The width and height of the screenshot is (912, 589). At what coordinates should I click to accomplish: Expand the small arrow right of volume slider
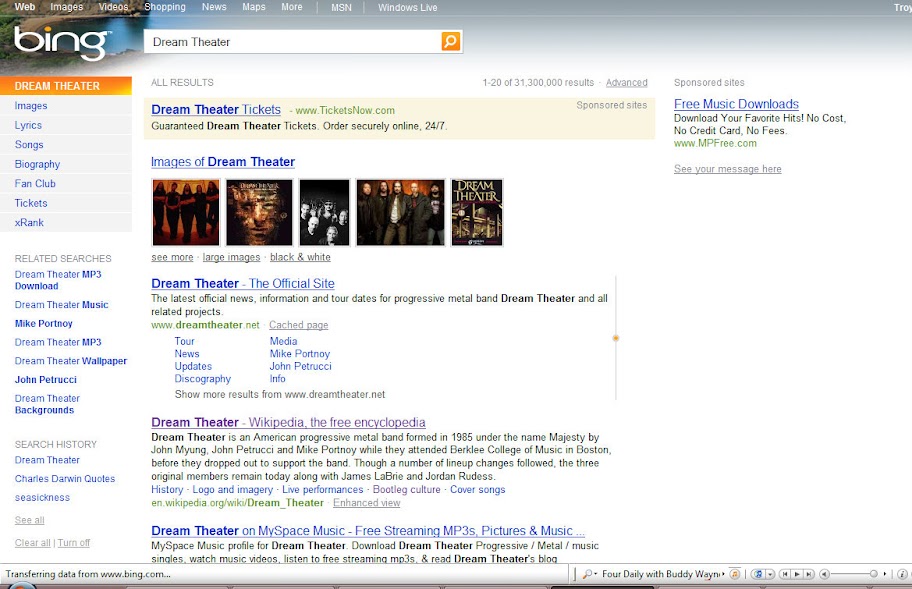point(885,574)
